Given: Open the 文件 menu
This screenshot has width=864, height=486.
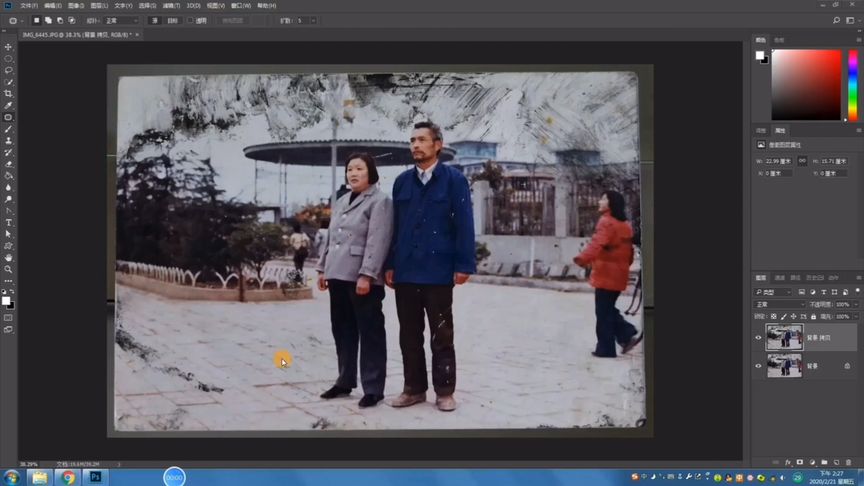Looking at the screenshot, I should pyautogui.click(x=29, y=6).
